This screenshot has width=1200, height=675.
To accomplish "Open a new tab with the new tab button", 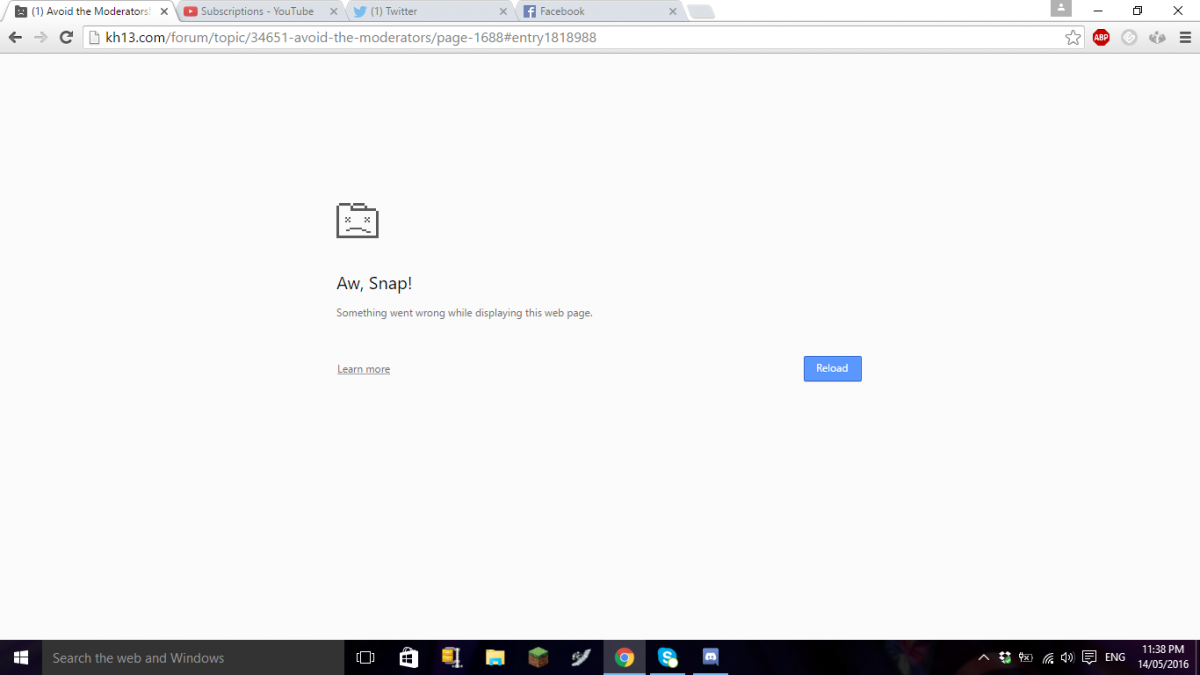I will 701,12.
